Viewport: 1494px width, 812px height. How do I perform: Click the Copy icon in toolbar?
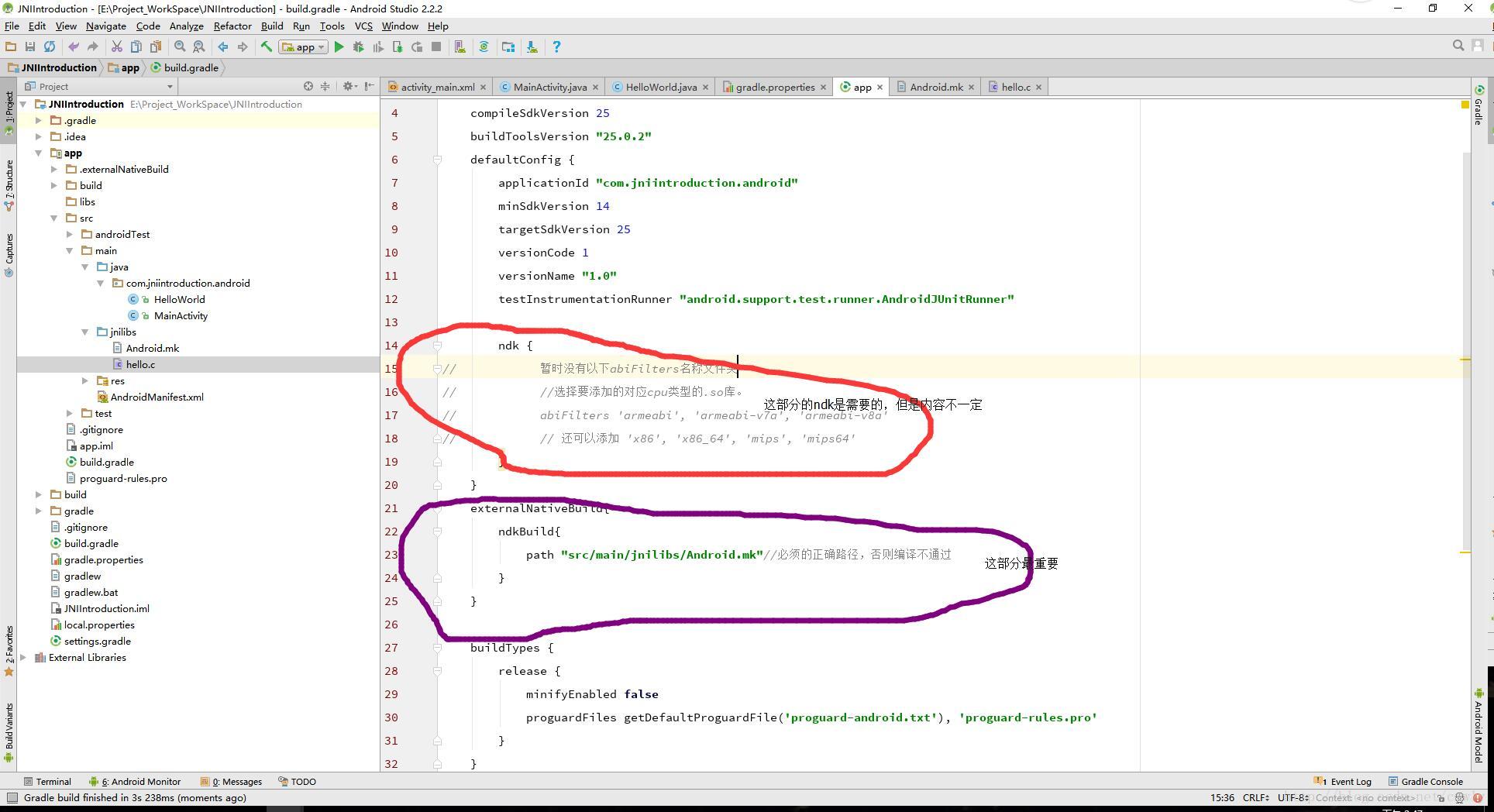(x=136, y=47)
